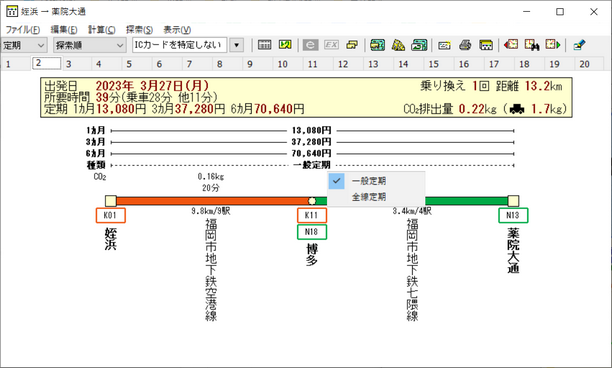Click the K11 station code box
This screenshot has width=612, height=368.
(x=312, y=215)
